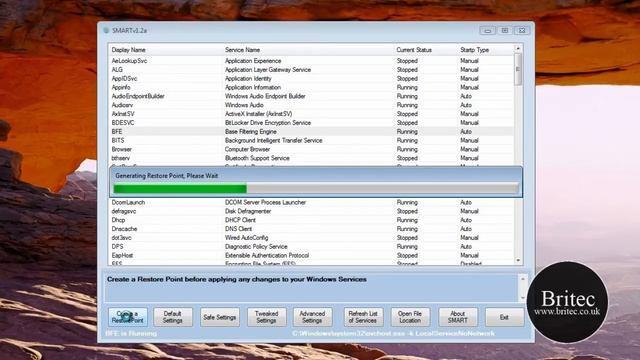The width and height of the screenshot is (640, 360).
Task: Select the bthserv row
Action: [x=311, y=158]
